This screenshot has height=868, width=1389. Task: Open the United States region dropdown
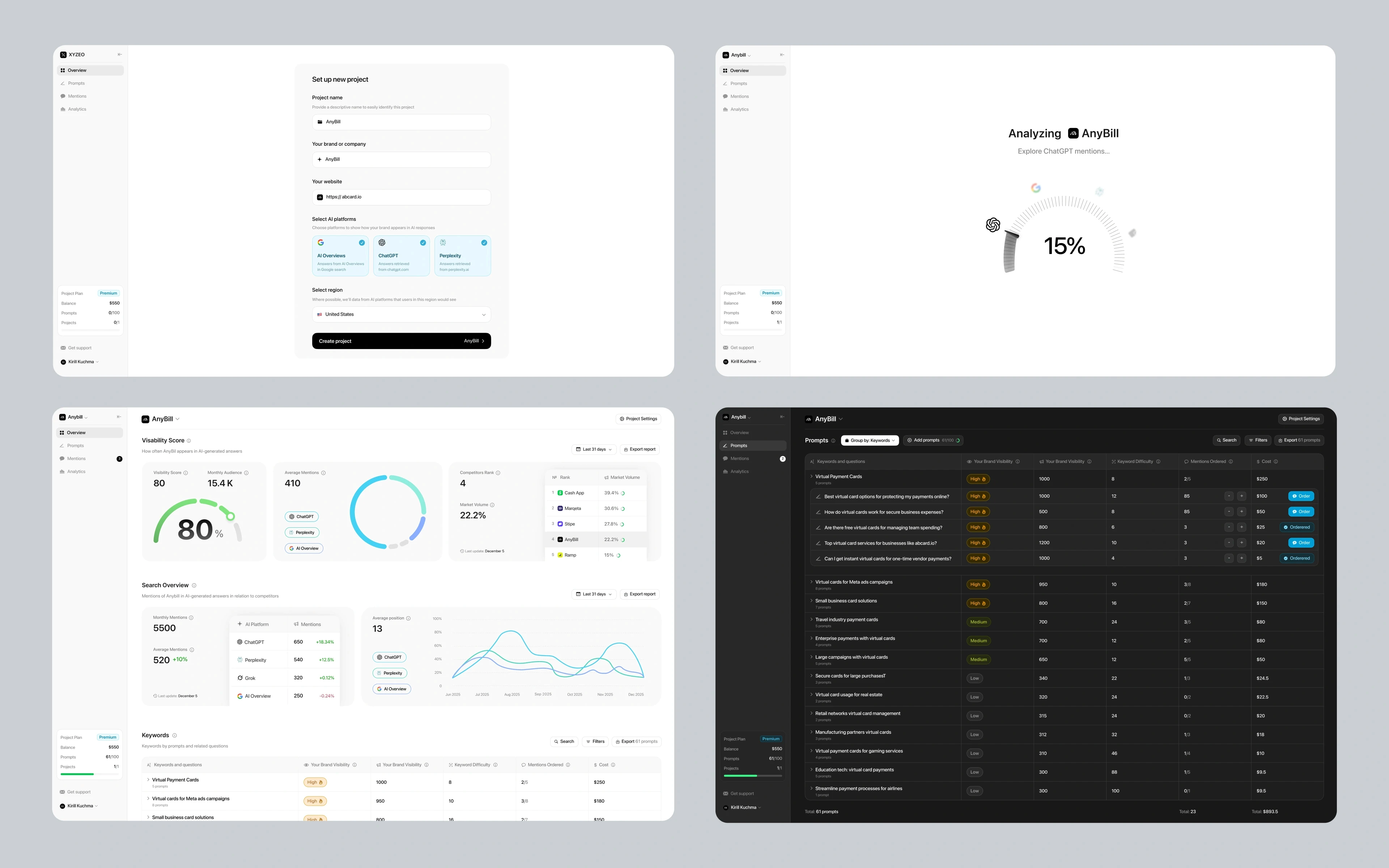click(401, 315)
